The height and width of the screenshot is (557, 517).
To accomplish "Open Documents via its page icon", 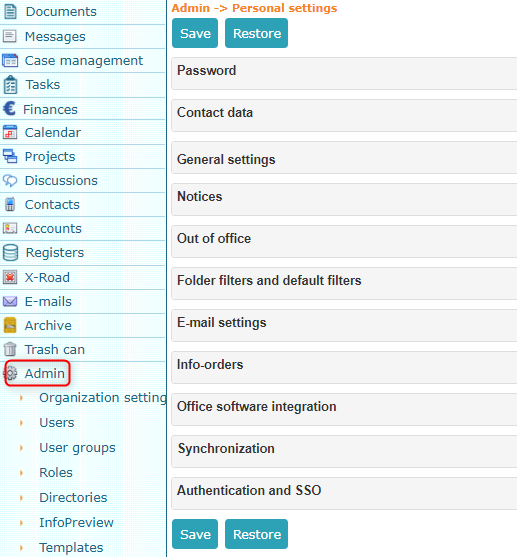I will point(10,11).
